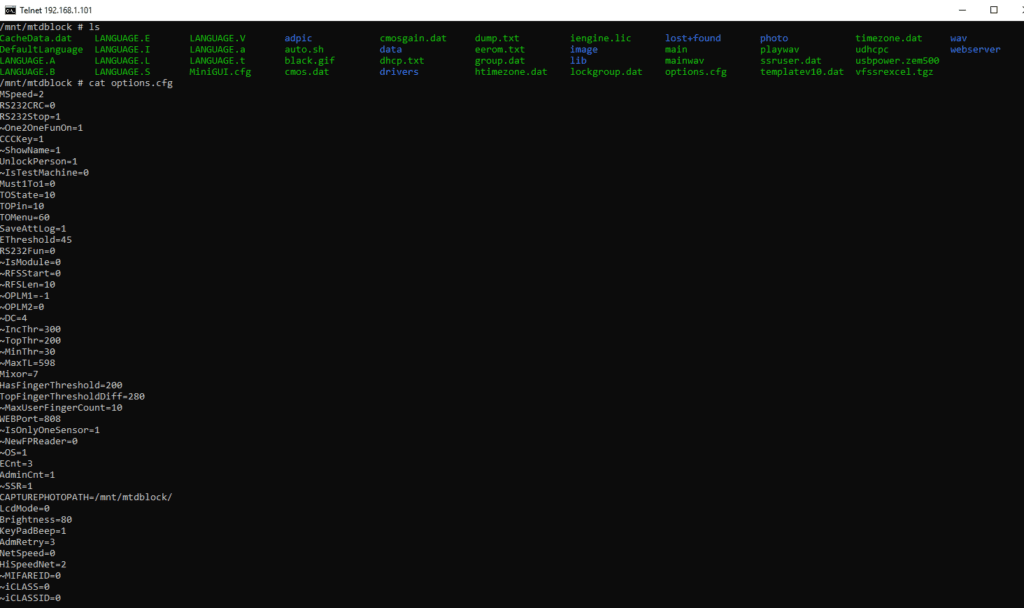The width and height of the screenshot is (1024, 608).
Task: Select the iengine.lic file entry
Action: coord(600,38)
